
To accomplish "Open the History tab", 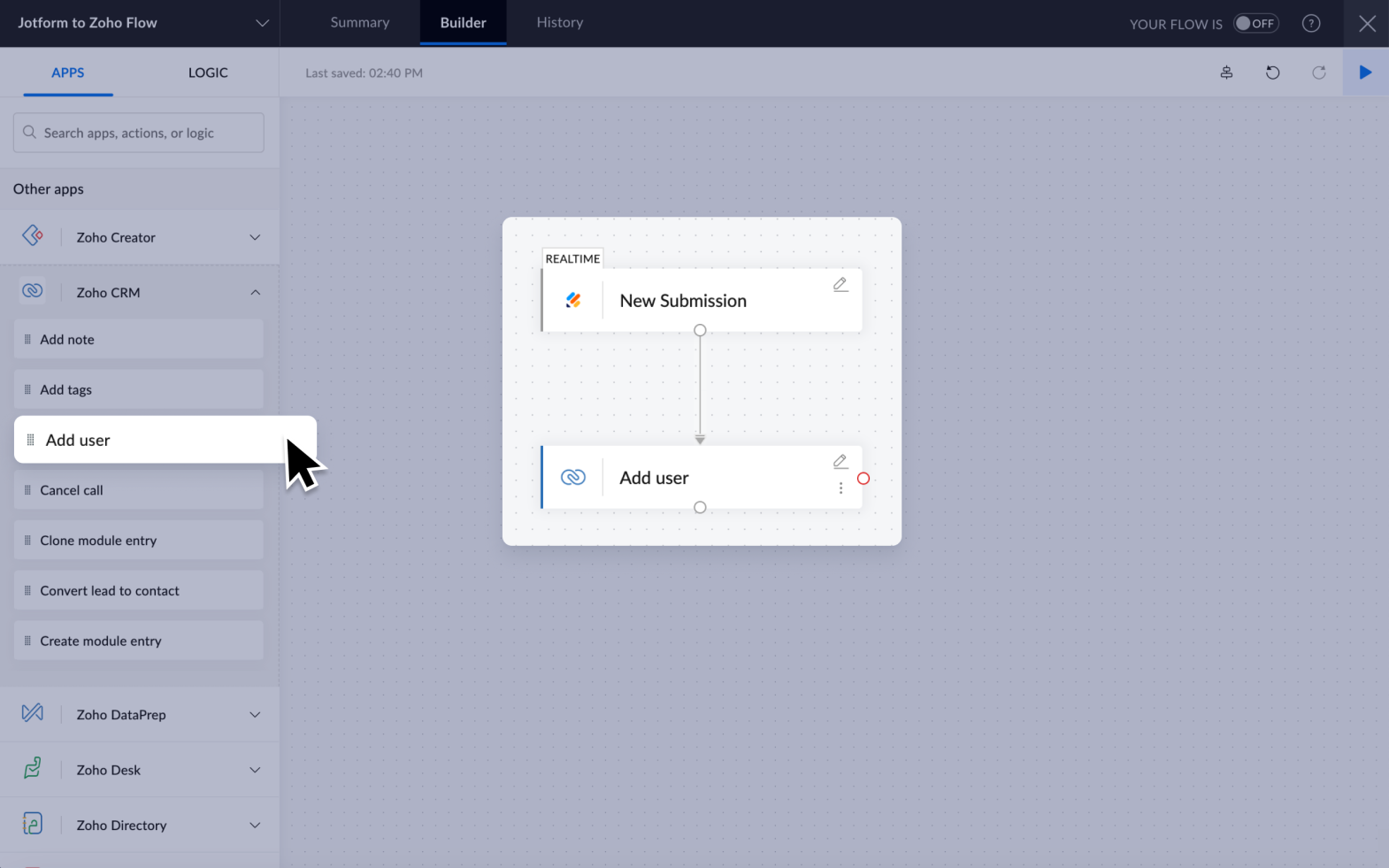I will tap(559, 23).
